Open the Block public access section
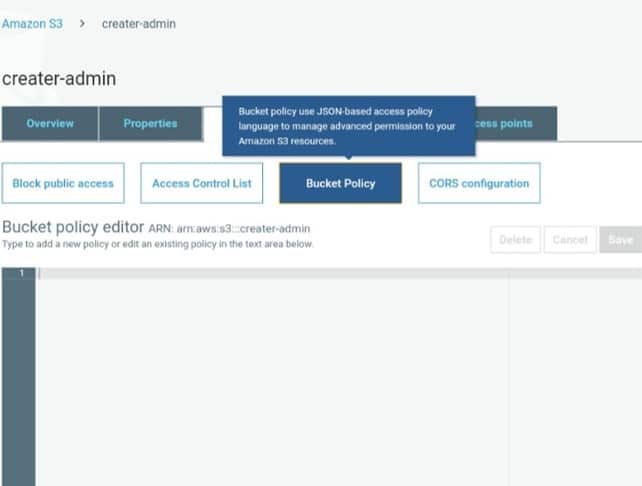The width and height of the screenshot is (642, 486). point(63,183)
